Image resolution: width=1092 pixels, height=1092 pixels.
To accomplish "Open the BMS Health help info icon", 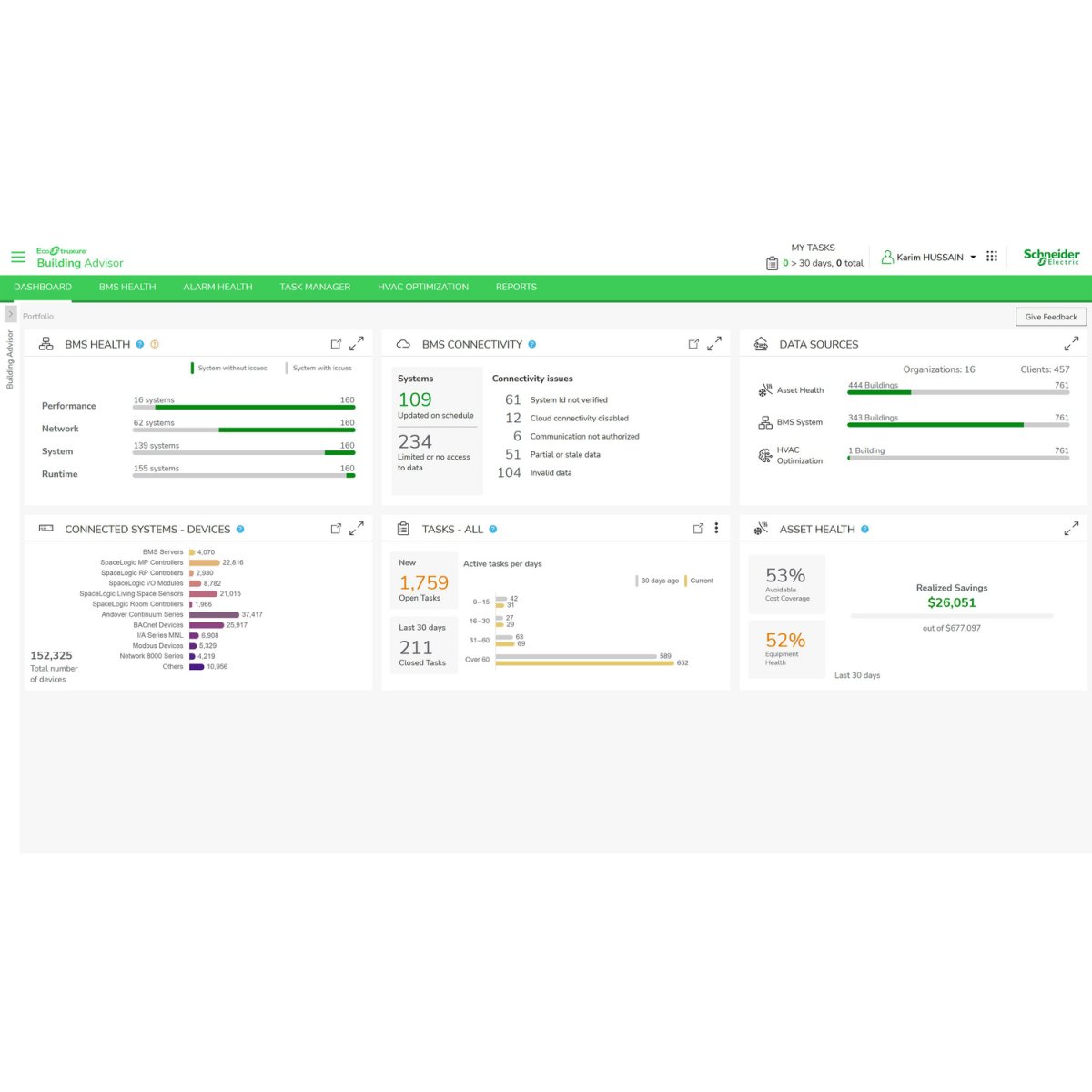I will 140,344.
